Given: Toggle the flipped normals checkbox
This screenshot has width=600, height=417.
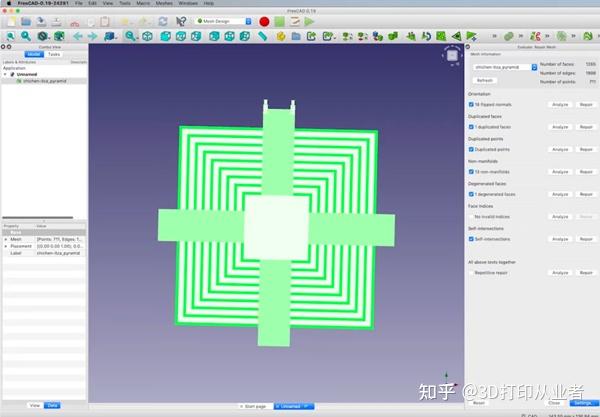Looking at the screenshot, I should (471, 104).
